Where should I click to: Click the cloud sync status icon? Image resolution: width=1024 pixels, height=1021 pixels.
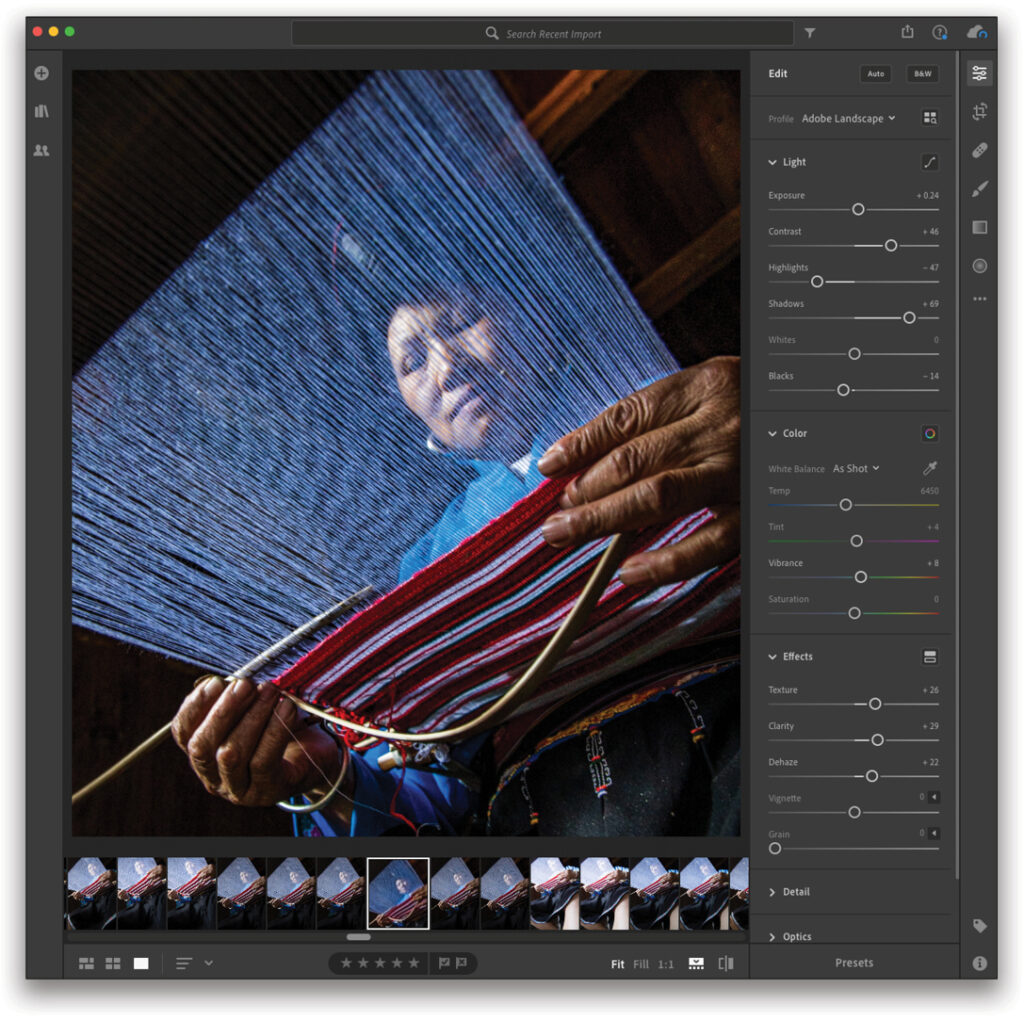click(977, 32)
